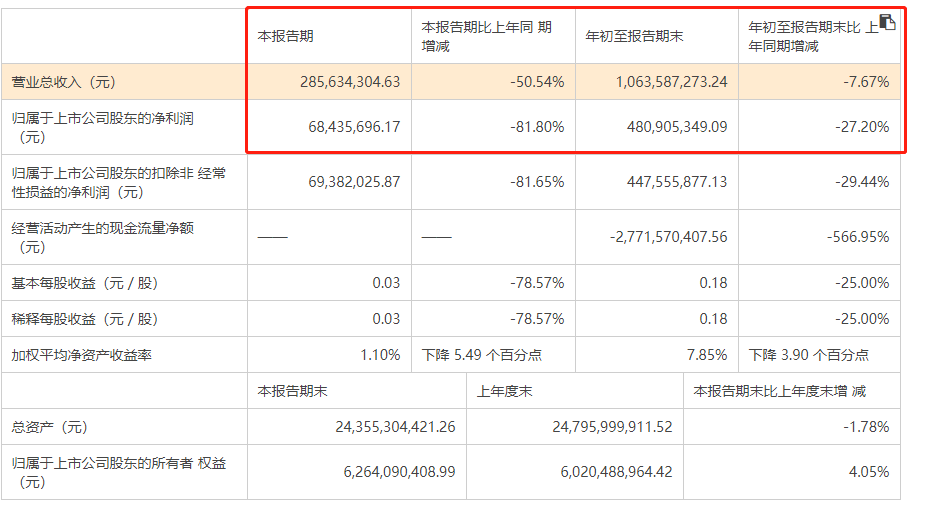Click the -50.54% revenue change cell
This screenshot has width=925, height=518.
(537, 82)
